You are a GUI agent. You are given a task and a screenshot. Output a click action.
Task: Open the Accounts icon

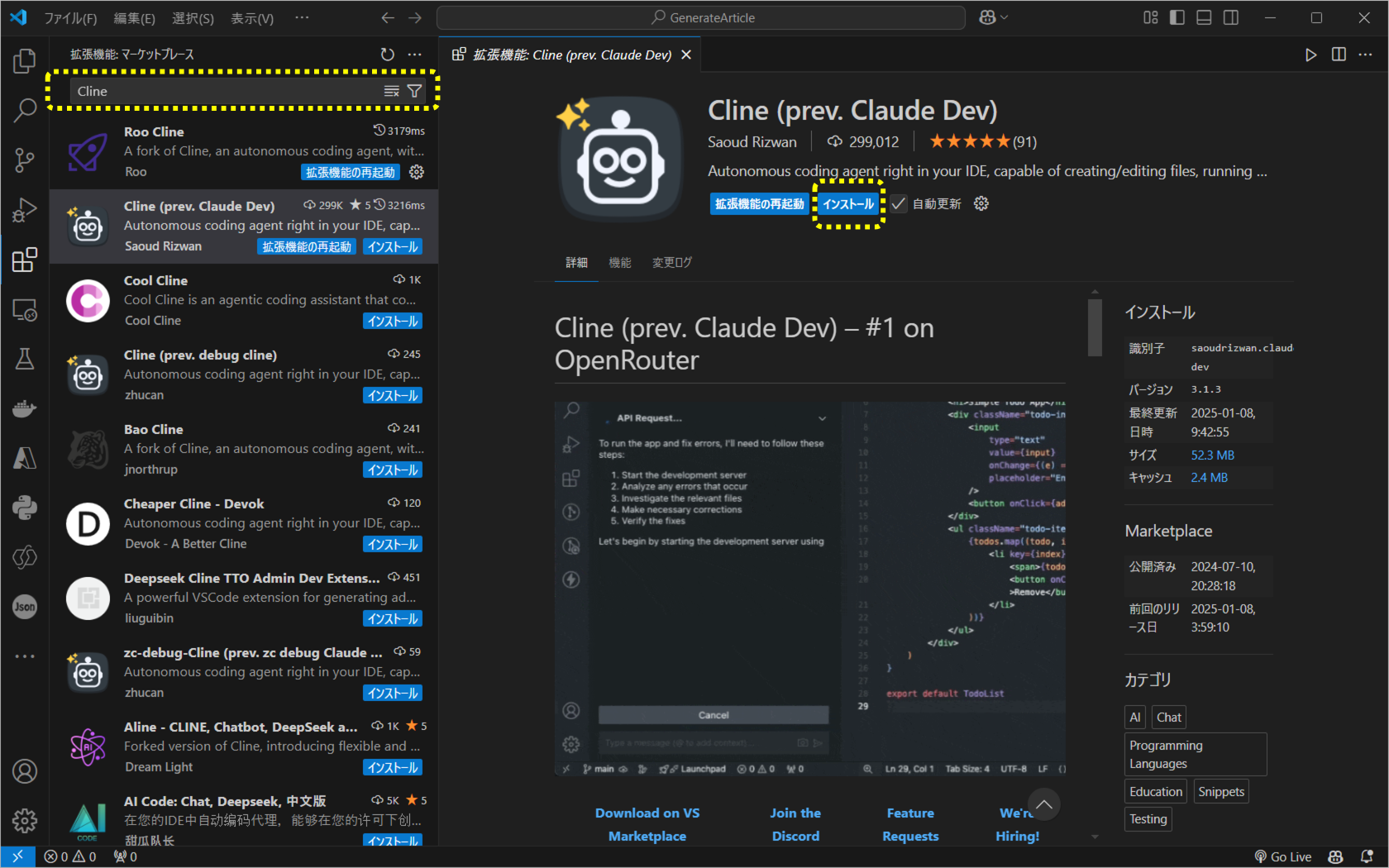click(25, 771)
